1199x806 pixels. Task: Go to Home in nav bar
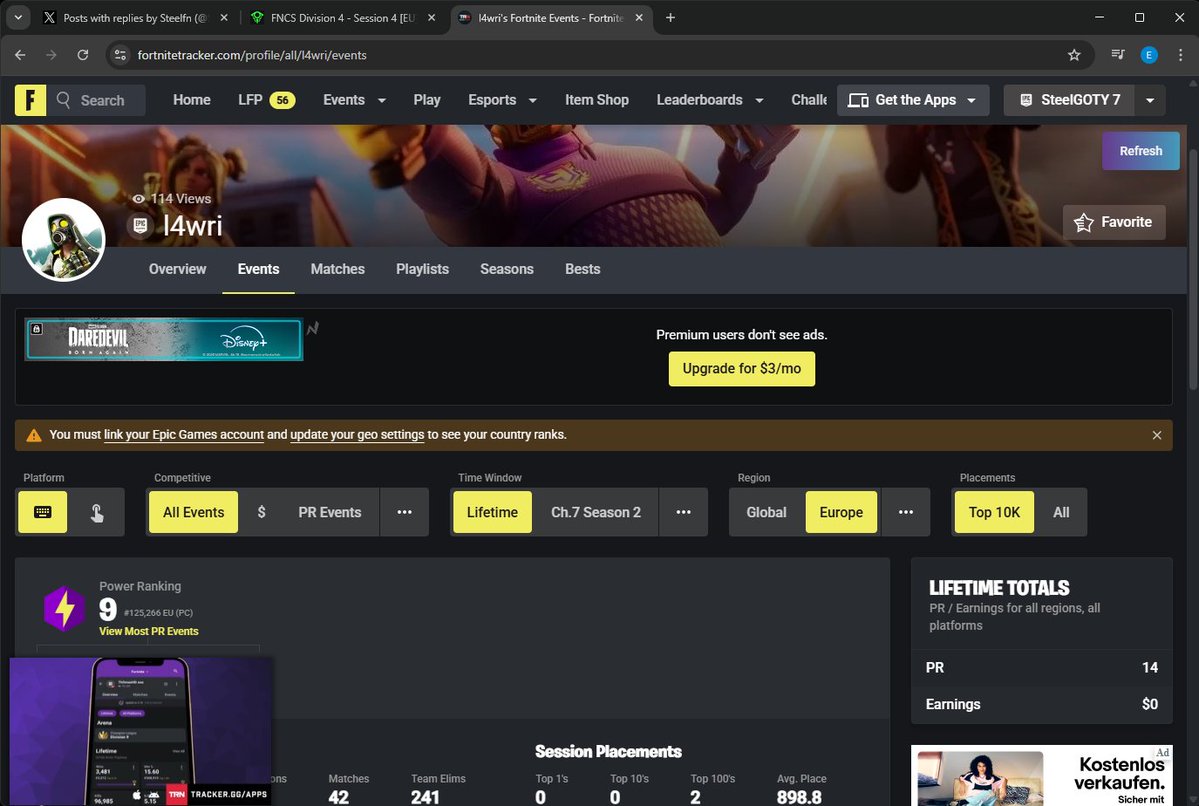(192, 100)
